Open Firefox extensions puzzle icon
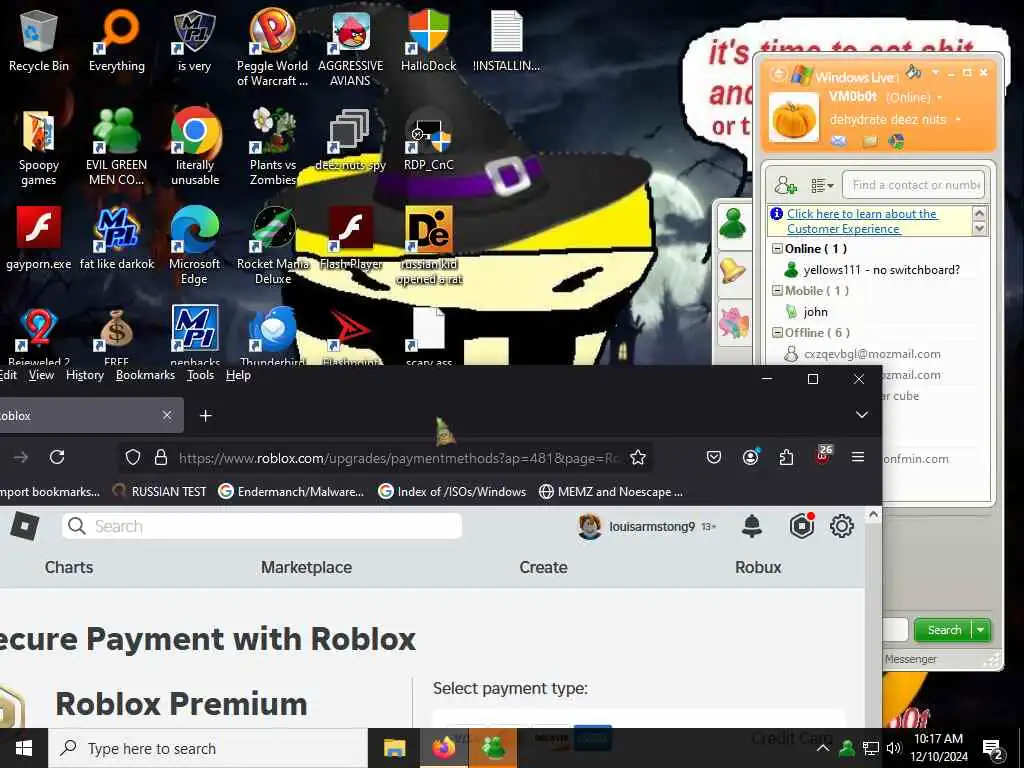The height and width of the screenshot is (768, 1024). 786,457
